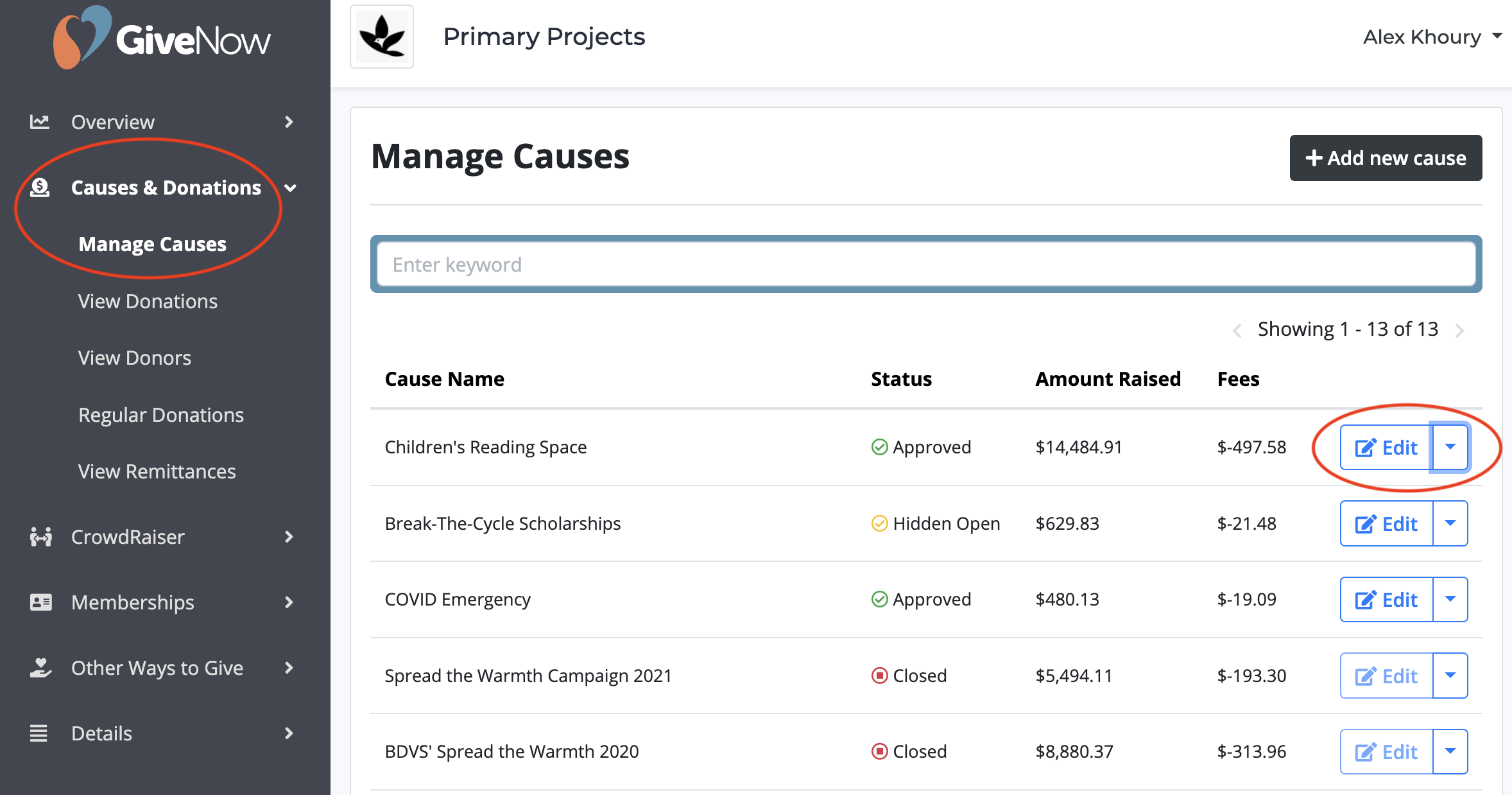This screenshot has height=795, width=1512.
Task: Click the Details list icon
Action: click(39, 733)
